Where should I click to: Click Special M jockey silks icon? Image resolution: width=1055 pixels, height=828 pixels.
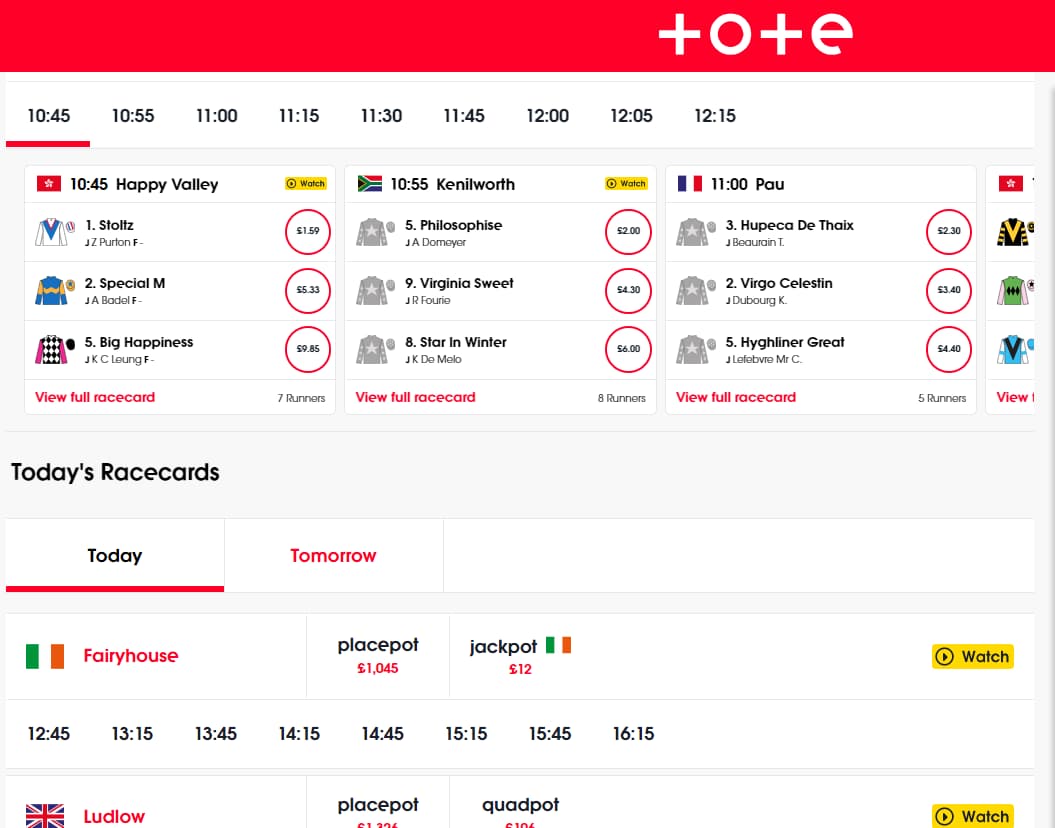52,291
